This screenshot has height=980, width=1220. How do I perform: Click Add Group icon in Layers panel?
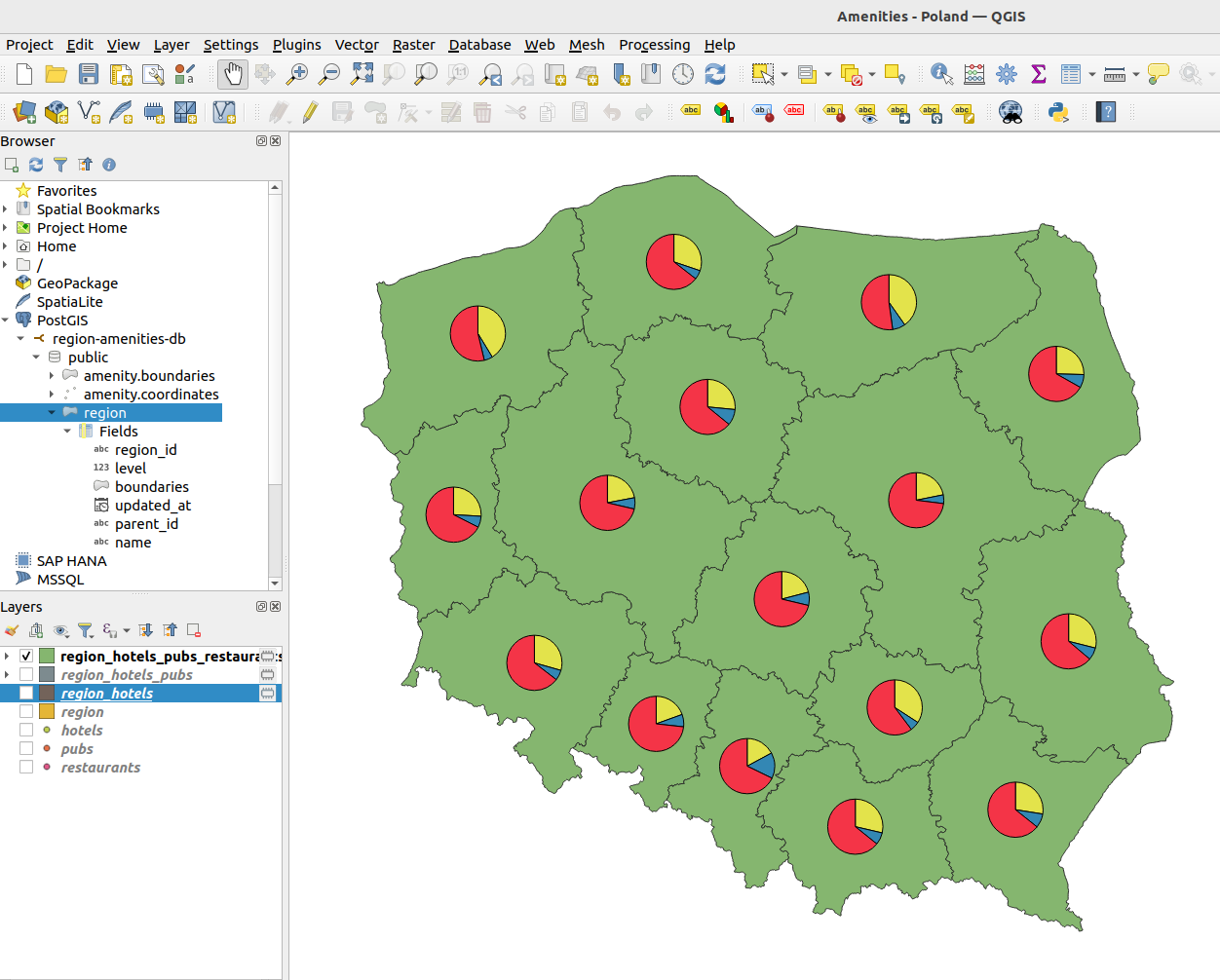(36, 630)
